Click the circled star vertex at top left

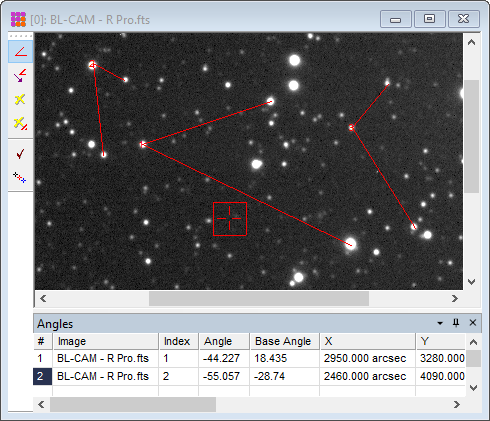pos(93,65)
